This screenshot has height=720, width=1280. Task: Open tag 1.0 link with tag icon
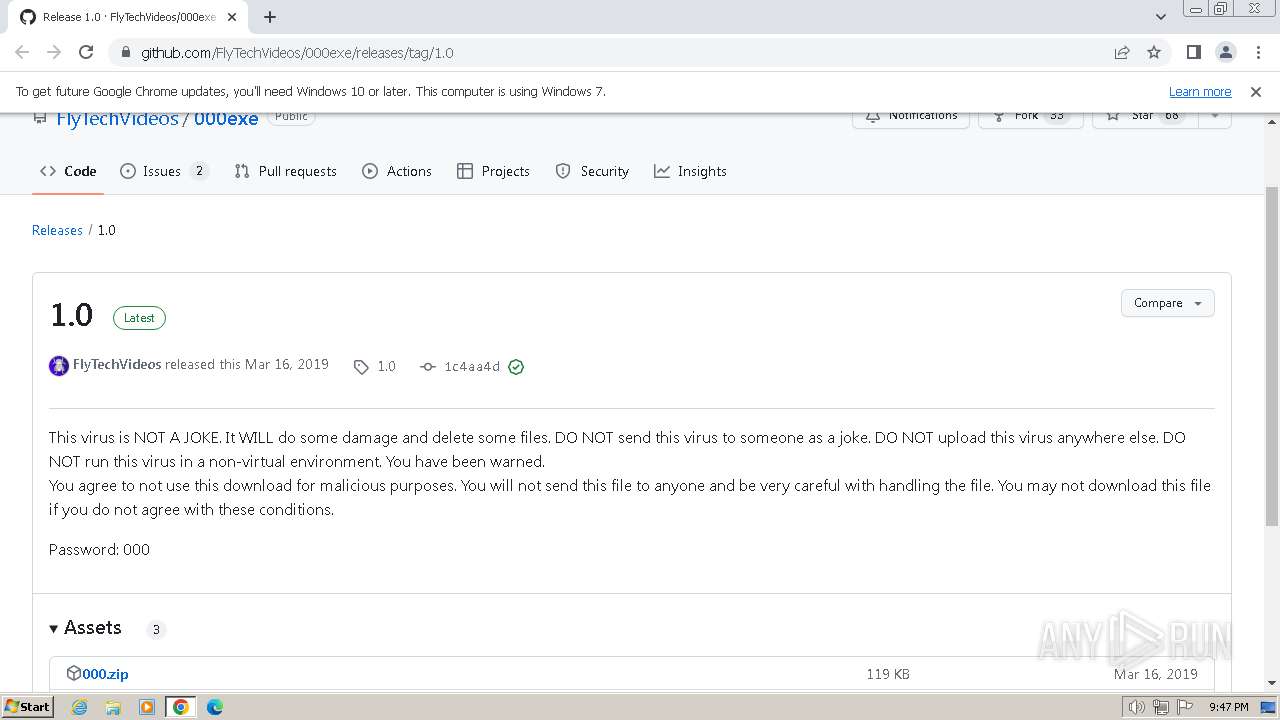tap(375, 367)
